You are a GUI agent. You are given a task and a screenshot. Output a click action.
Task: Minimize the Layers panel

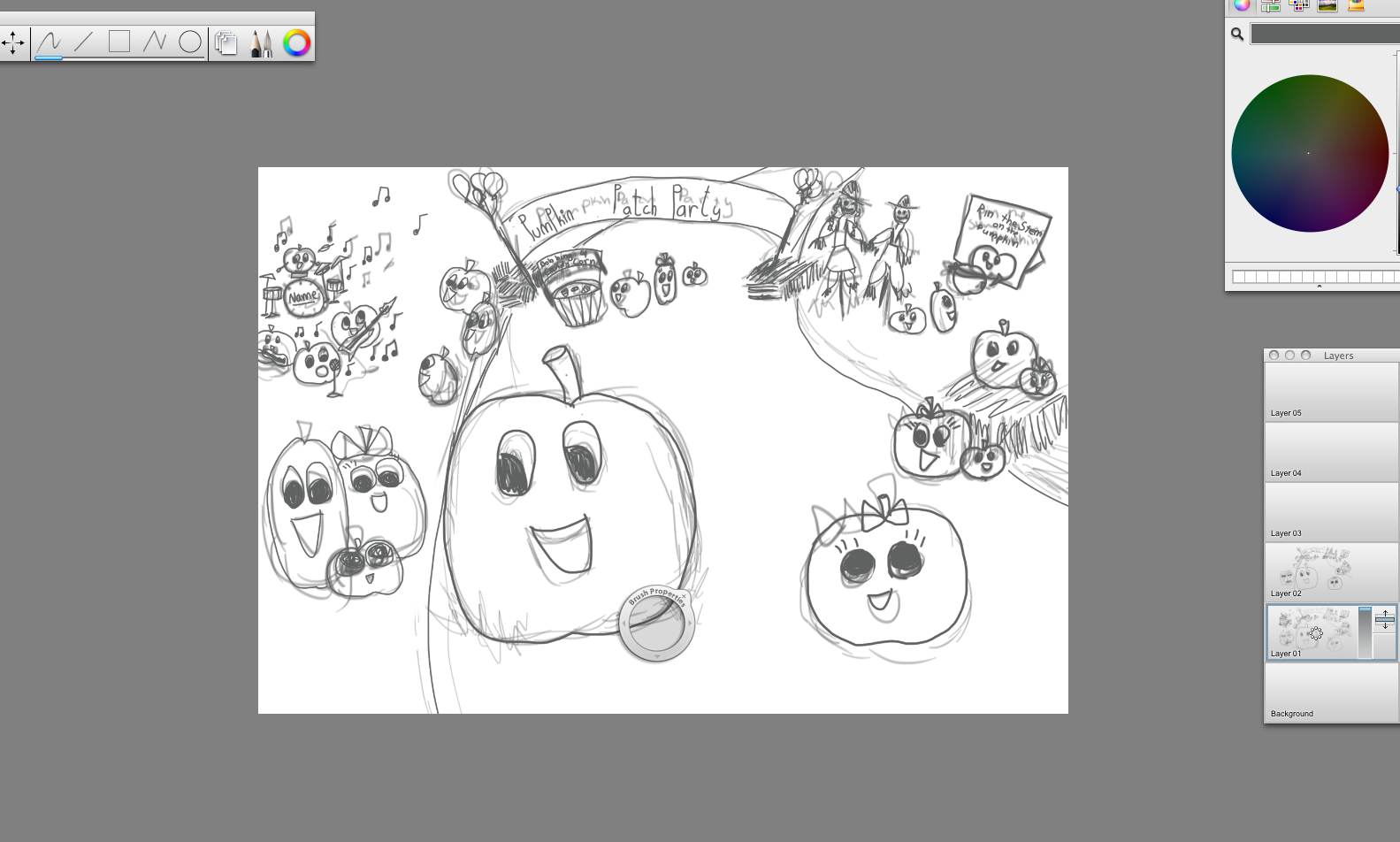(1290, 356)
